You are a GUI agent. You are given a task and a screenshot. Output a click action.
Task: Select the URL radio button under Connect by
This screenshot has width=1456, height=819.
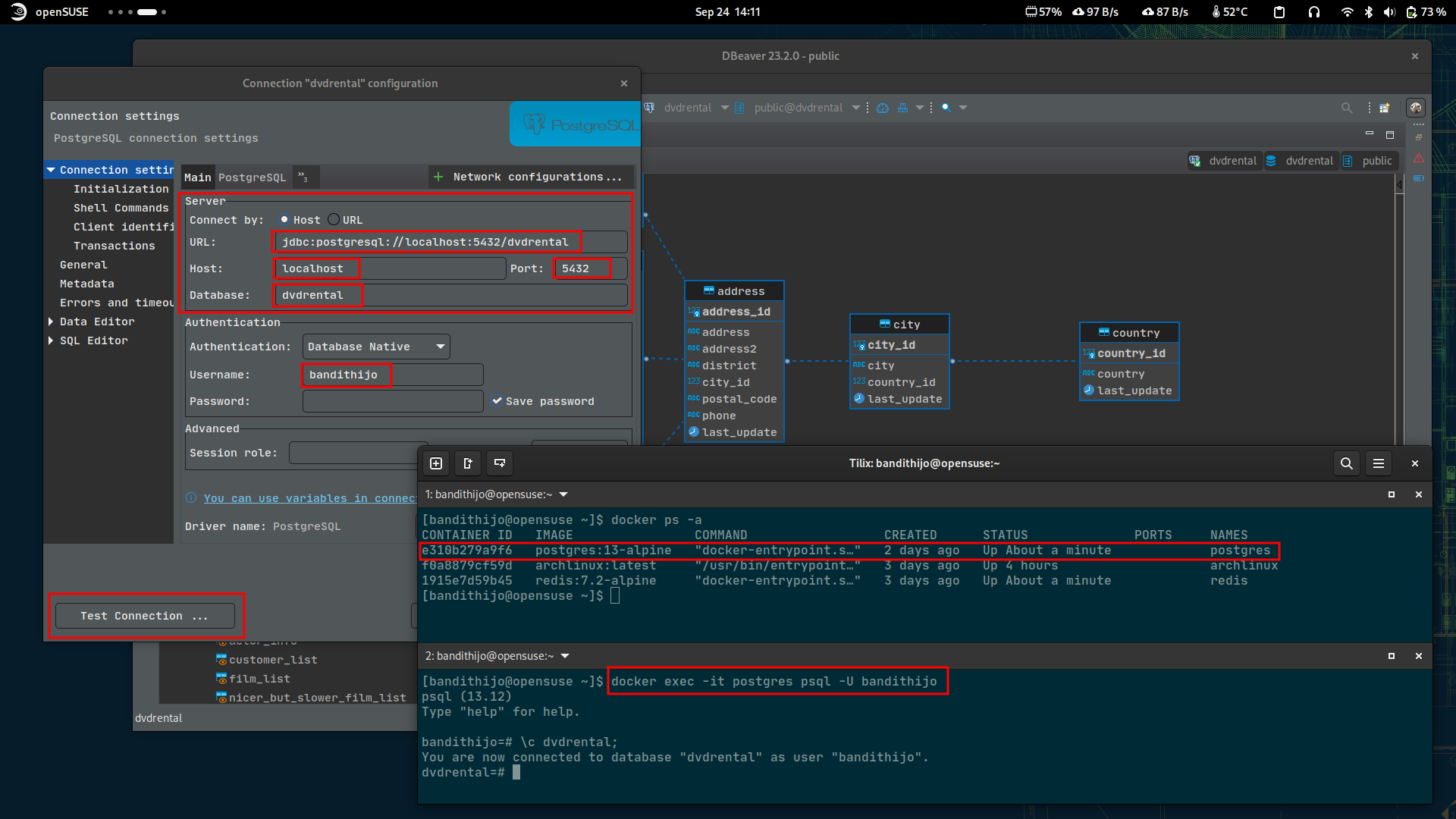[x=333, y=219]
